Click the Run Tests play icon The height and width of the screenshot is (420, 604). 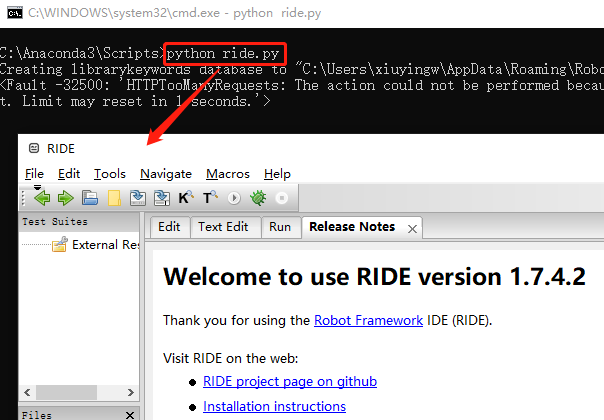pyautogui.click(x=234, y=198)
